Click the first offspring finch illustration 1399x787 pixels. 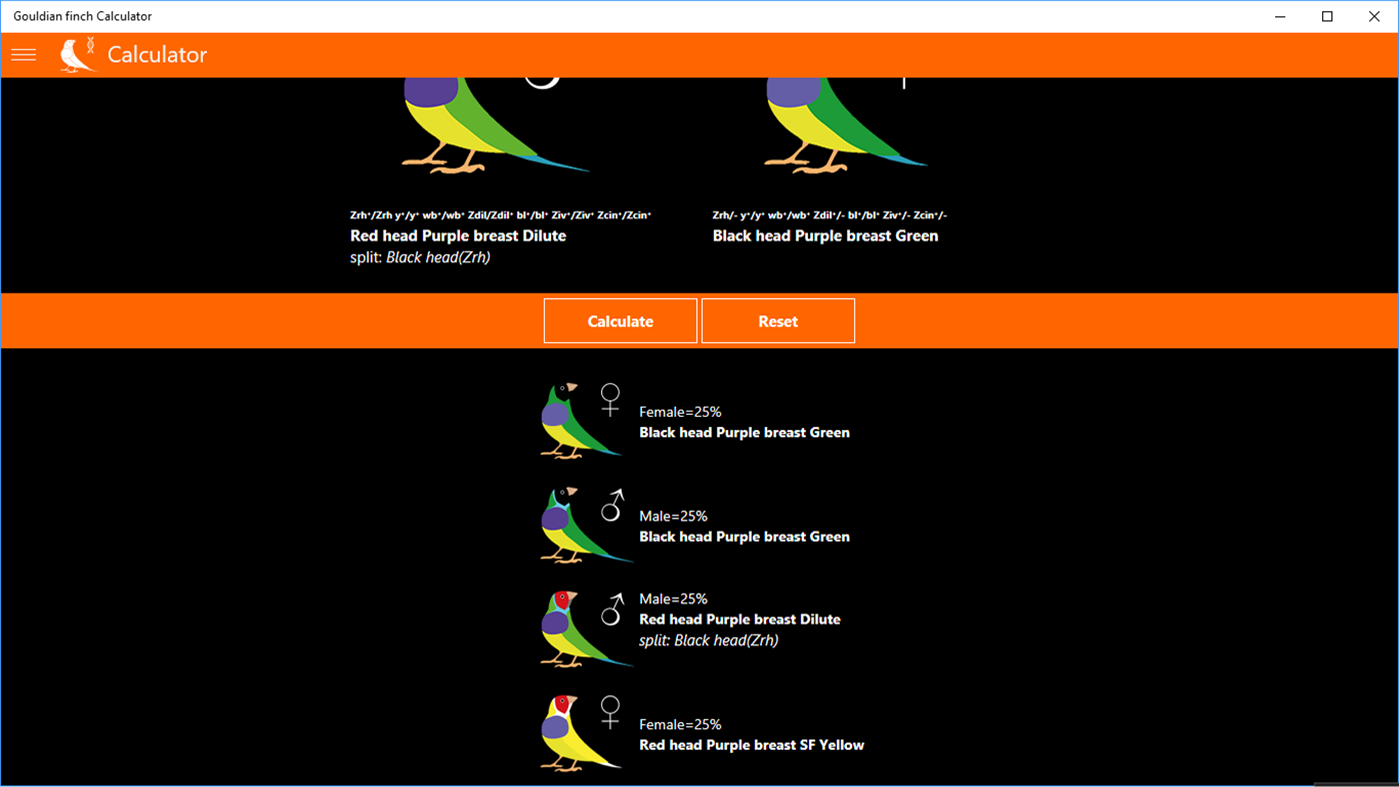pyautogui.click(x=578, y=420)
